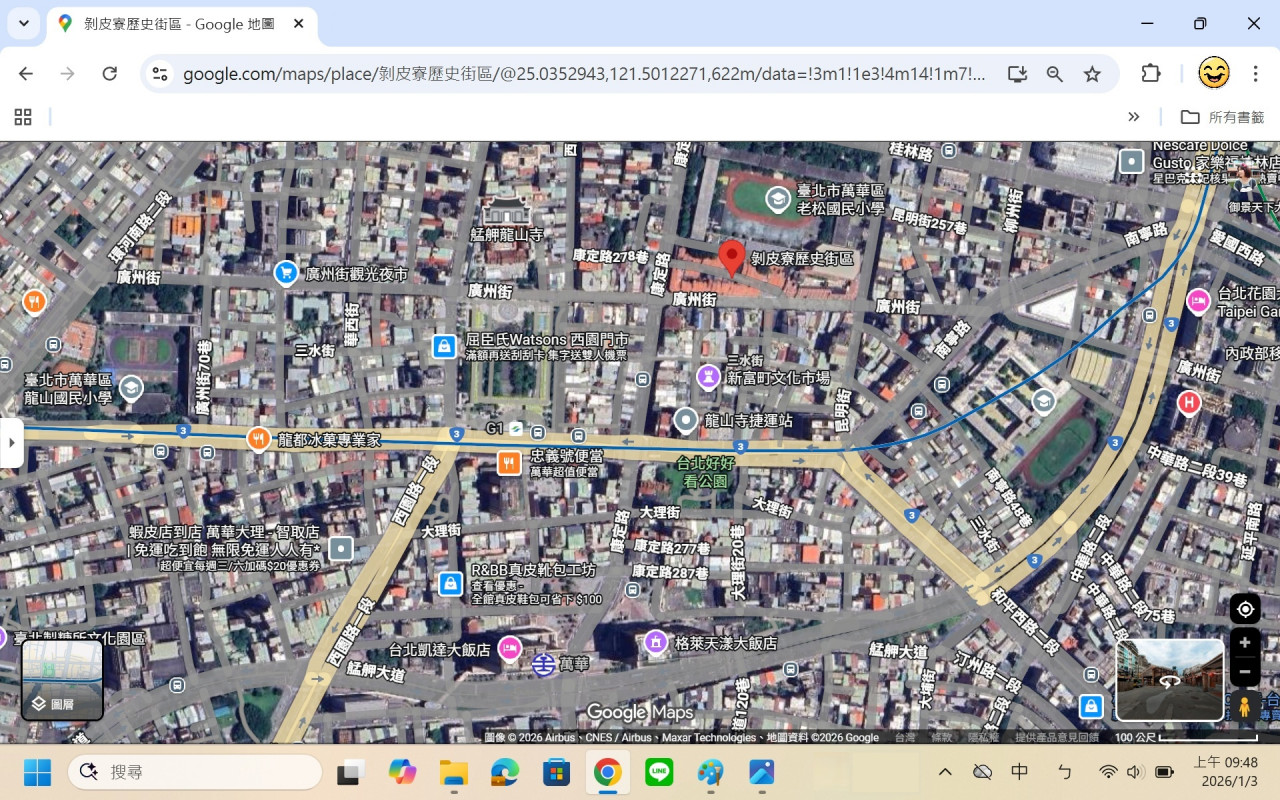Show hidden bookmarks with chevron button
The width and height of the screenshot is (1280, 800).
(1133, 117)
